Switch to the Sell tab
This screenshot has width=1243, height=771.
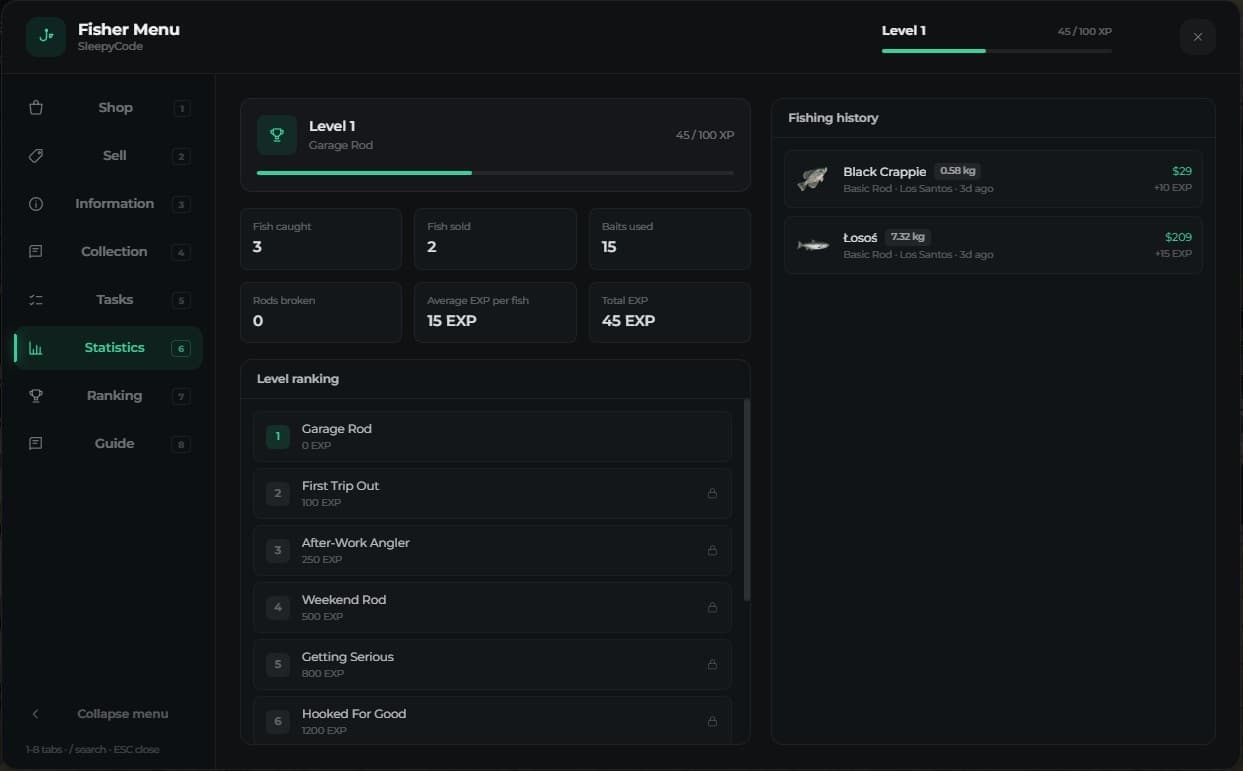[x=108, y=156]
